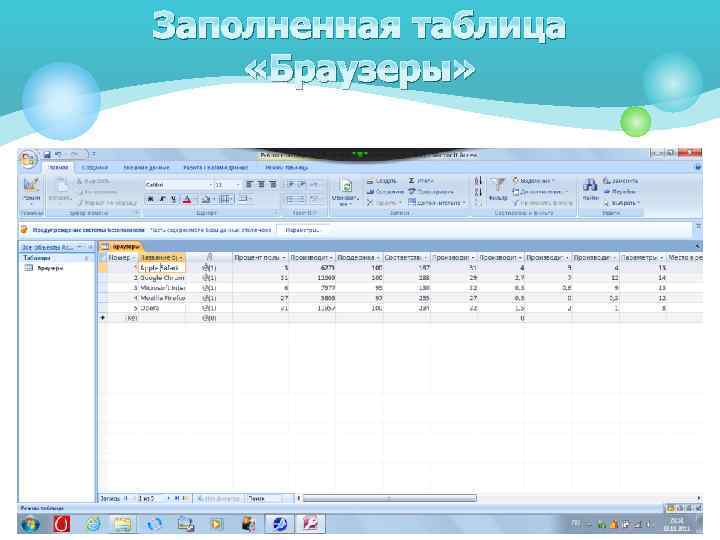This screenshot has height=540, width=720.
Task: Click the Google Chrome cell
Action: pos(163,278)
